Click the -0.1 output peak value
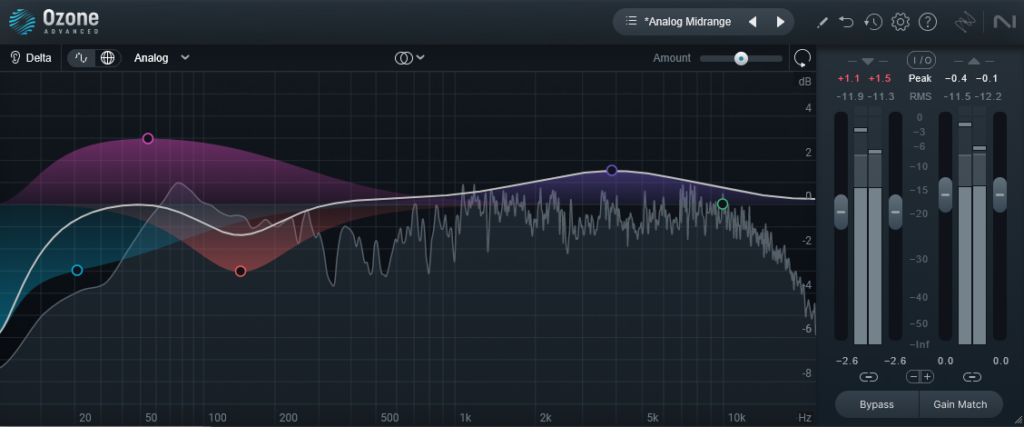This screenshot has width=1024, height=427. 987,78
